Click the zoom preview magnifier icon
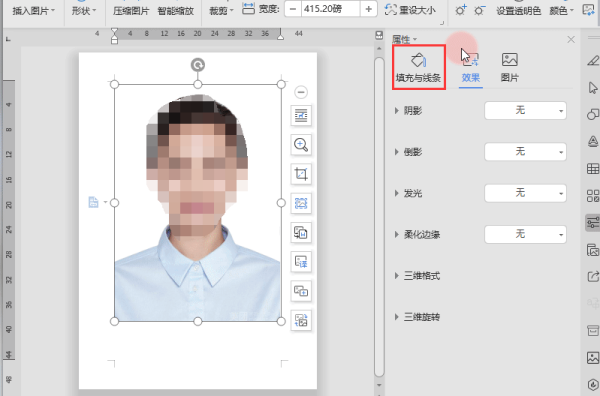600x396 pixels. coord(301,145)
